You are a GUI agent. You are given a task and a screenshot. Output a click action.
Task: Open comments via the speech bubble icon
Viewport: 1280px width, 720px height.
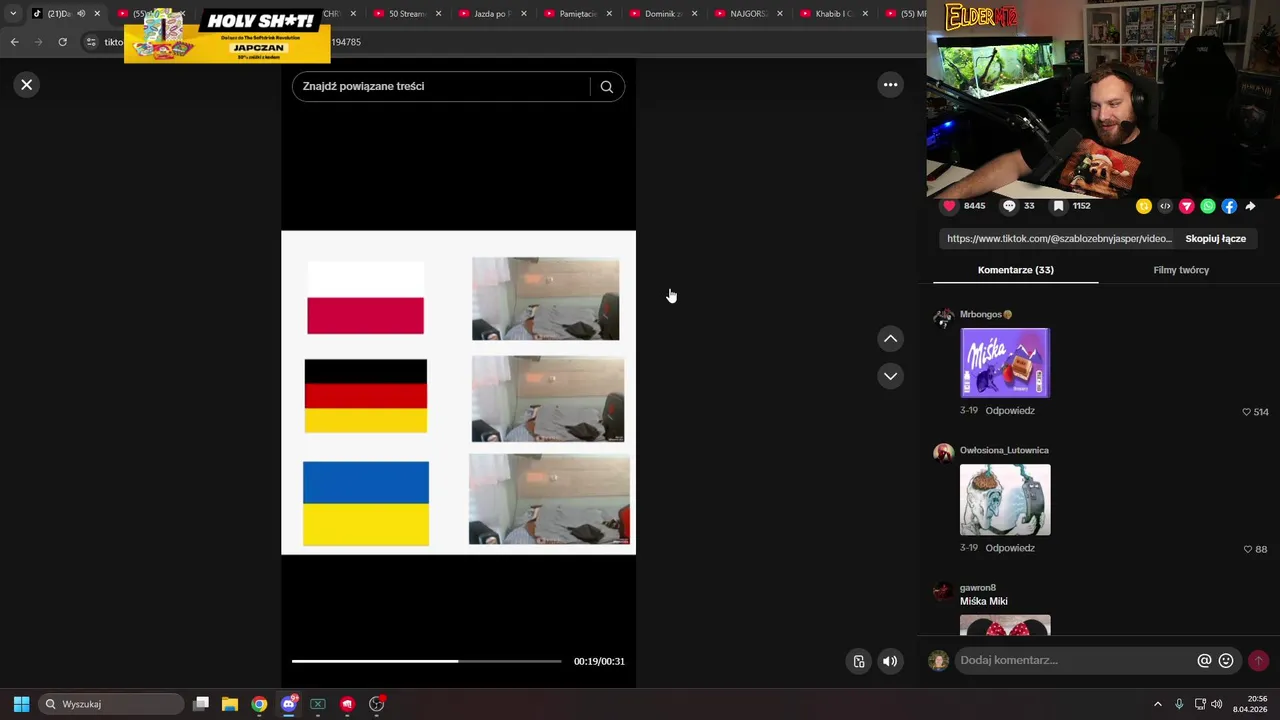click(1009, 206)
